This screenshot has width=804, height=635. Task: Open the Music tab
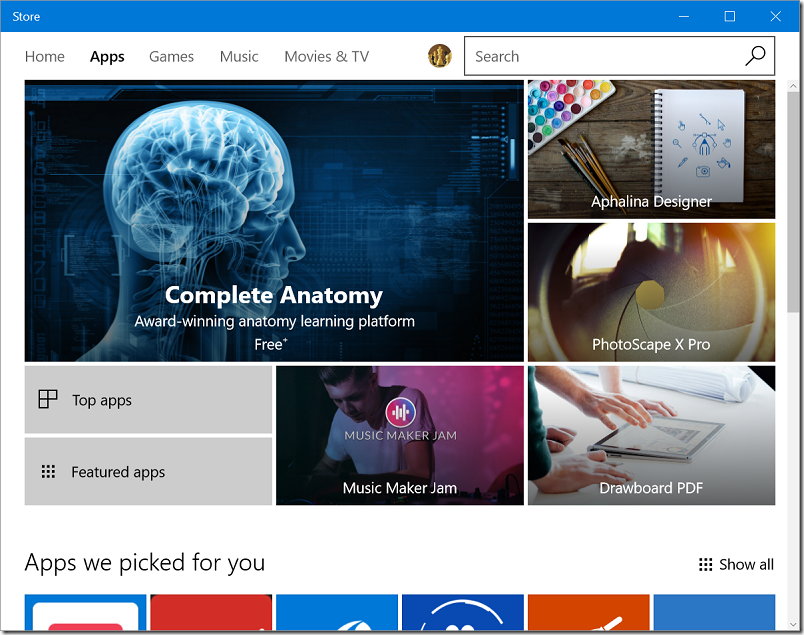pyautogui.click(x=239, y=56)
